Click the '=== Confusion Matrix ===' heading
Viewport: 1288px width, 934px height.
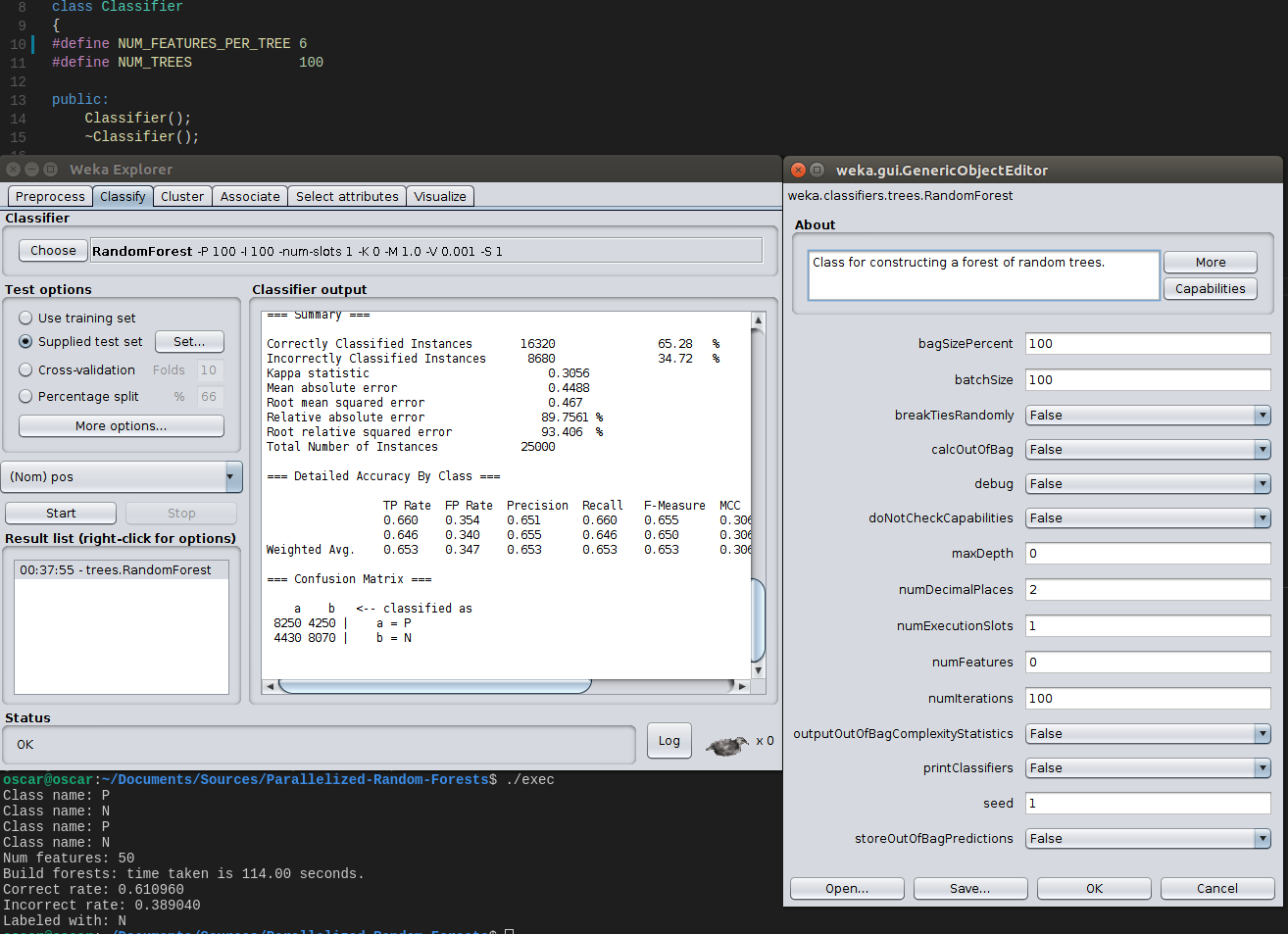click(349, 579)
